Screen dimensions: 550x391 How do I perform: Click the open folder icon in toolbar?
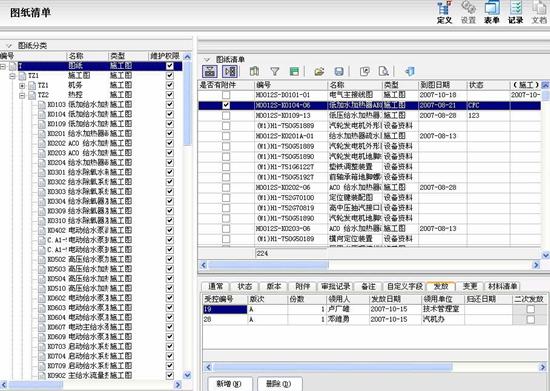319,72
